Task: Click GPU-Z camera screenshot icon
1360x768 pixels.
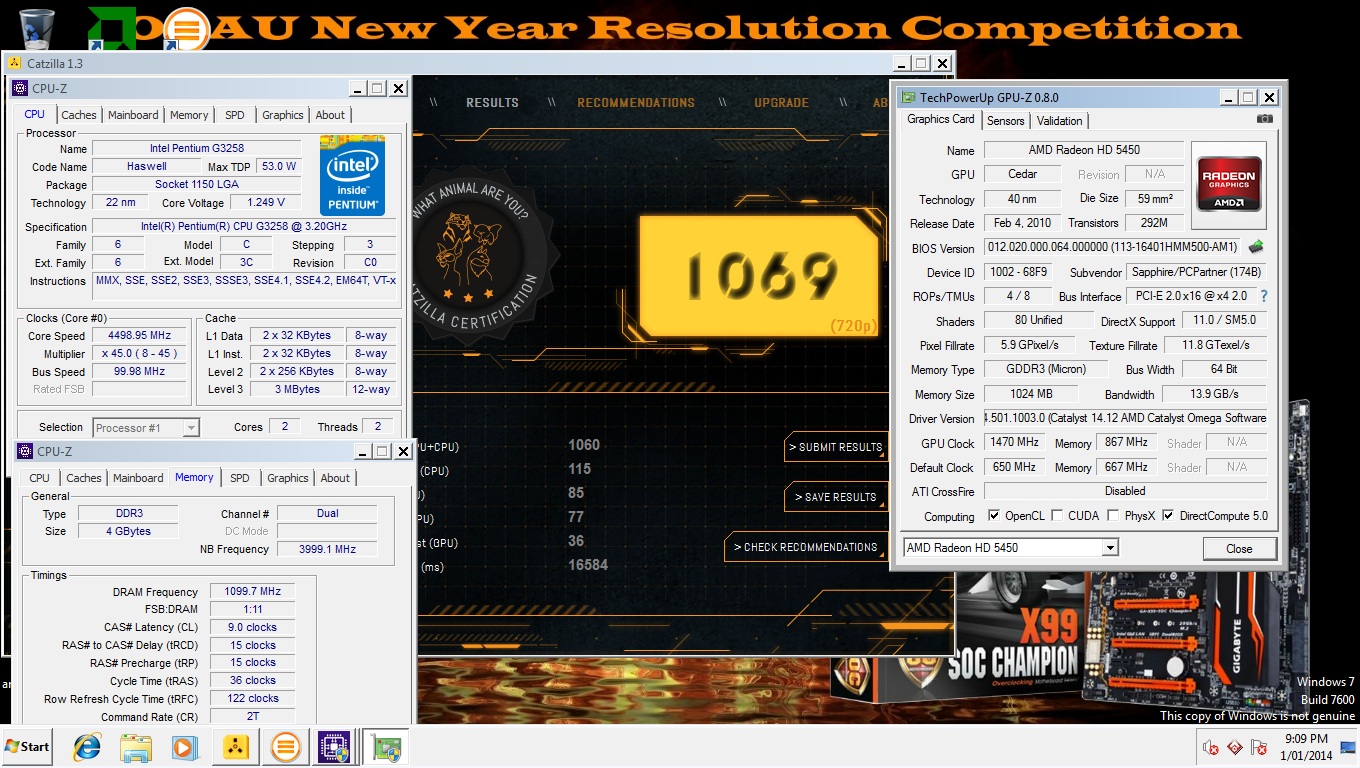Action: point(1265,119)
